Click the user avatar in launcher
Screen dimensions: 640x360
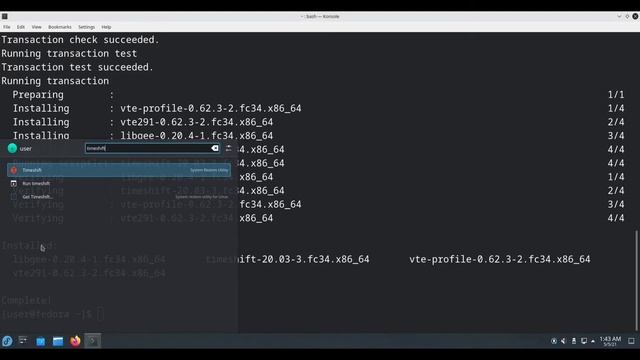pyautogui.click(x=12, y=148)
